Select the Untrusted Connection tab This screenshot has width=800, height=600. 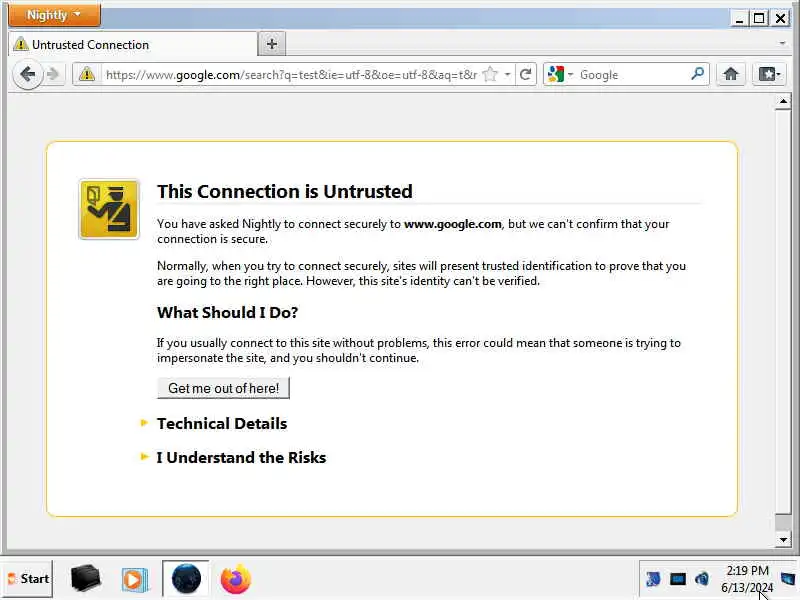point(134,44)
